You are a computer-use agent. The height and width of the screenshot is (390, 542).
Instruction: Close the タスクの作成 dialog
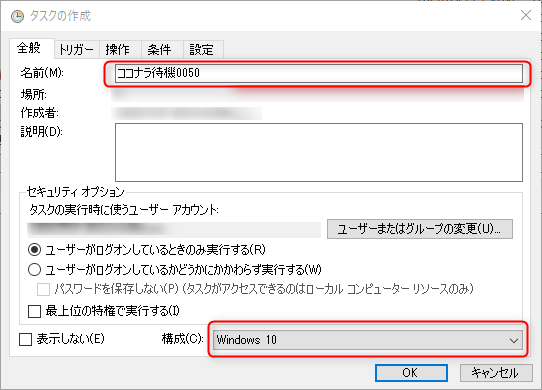point(526,15)
